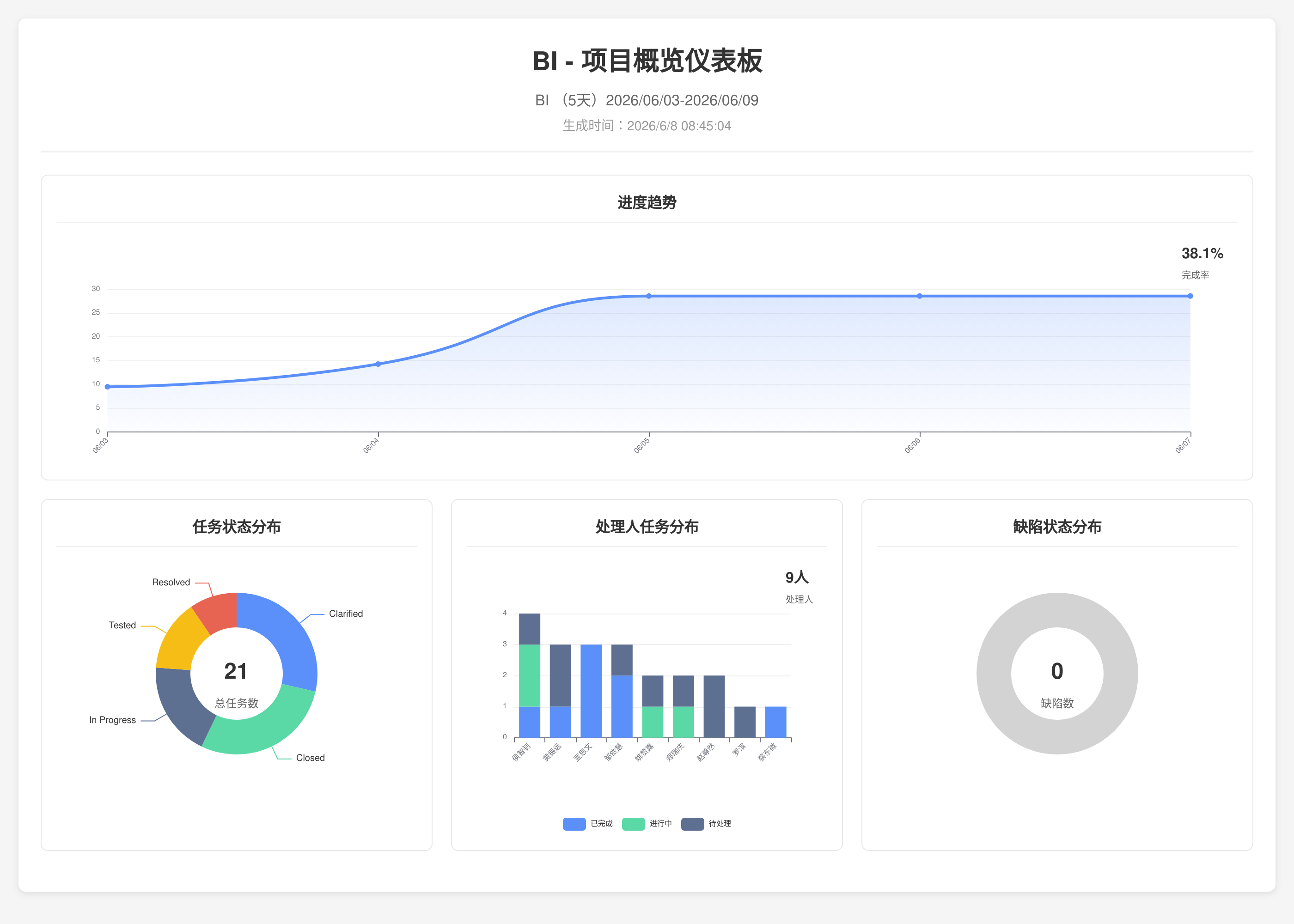This screenshot has width=1294, height=924.
Task: Click the 06/04 data point on trend line
Action: (378, 364)
